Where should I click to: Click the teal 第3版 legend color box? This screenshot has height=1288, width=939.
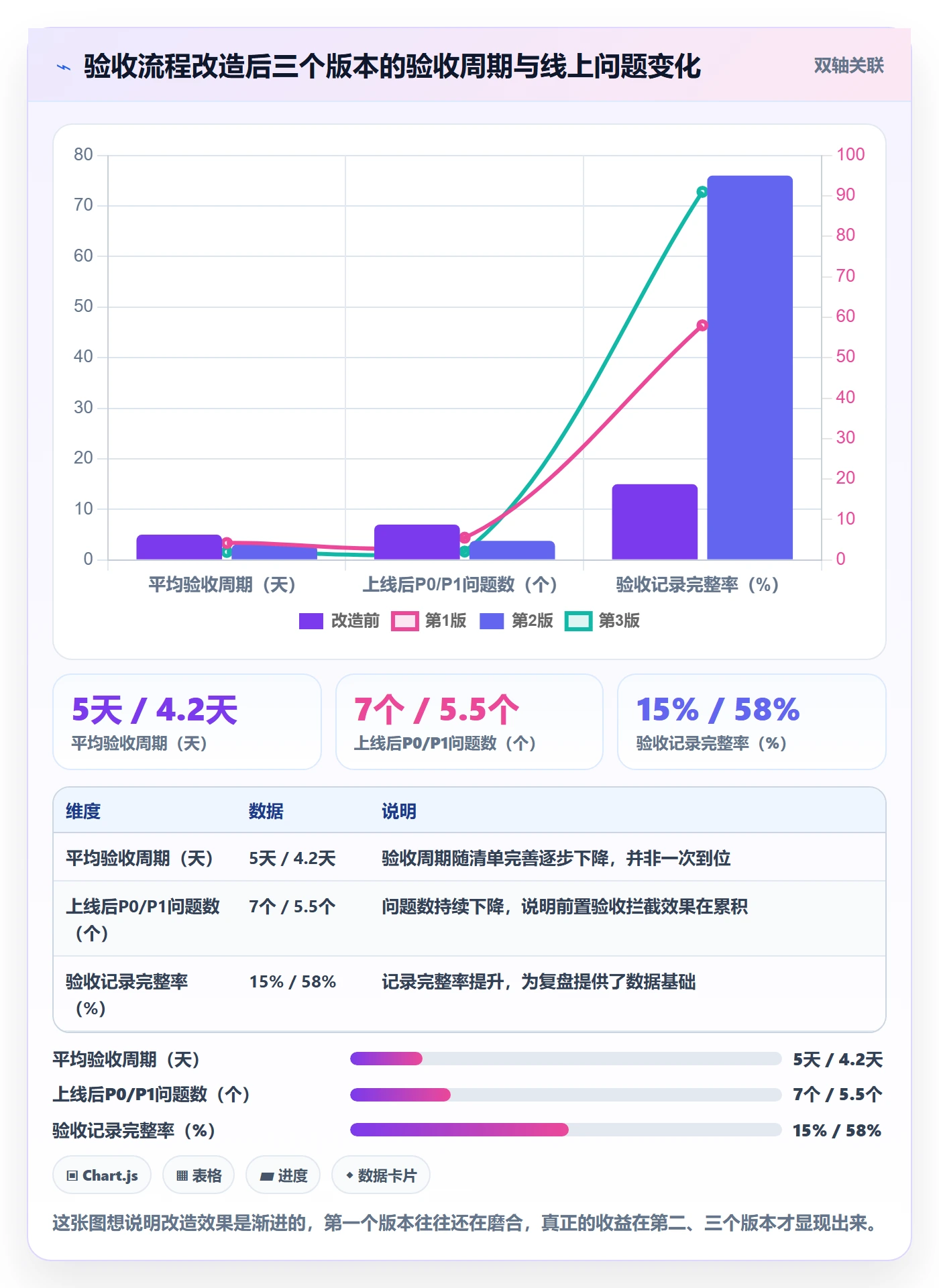[x=578, y=621]
